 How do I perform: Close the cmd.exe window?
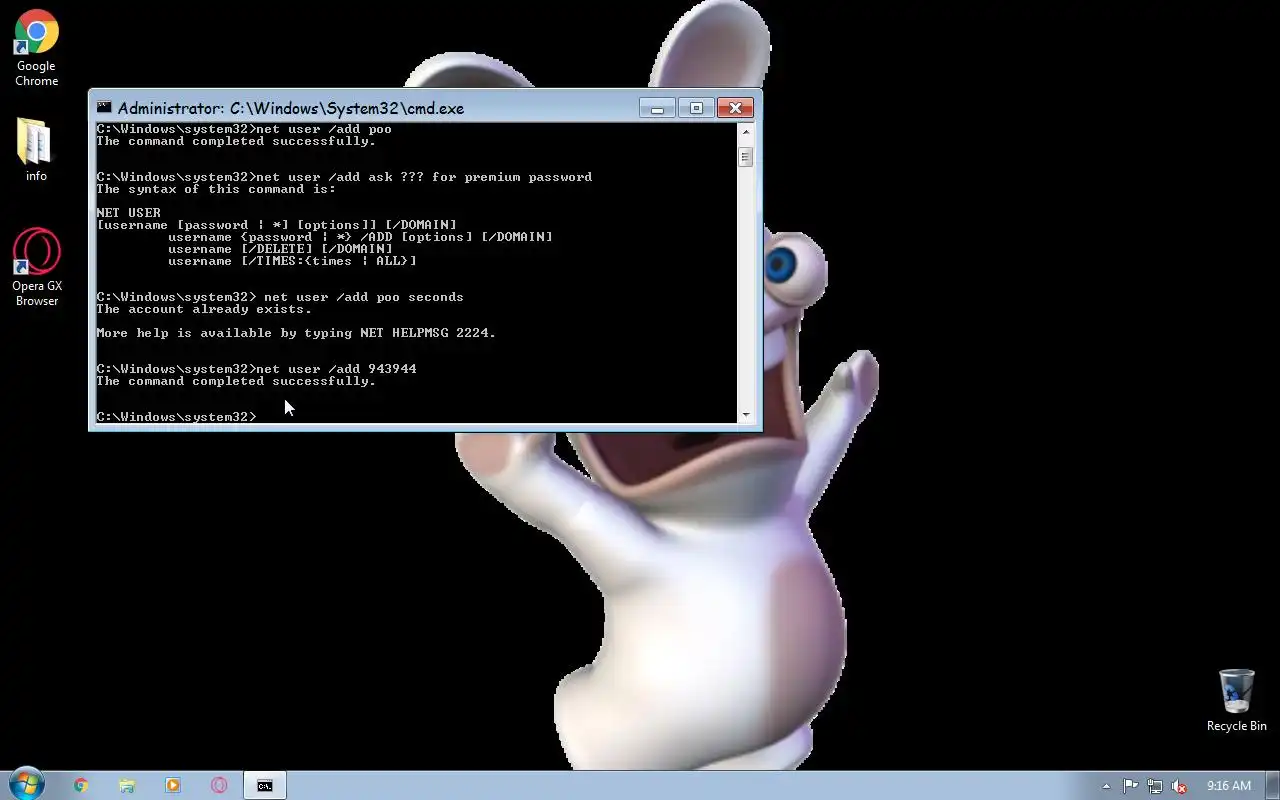pyautogui.click(x=735, y=108)
